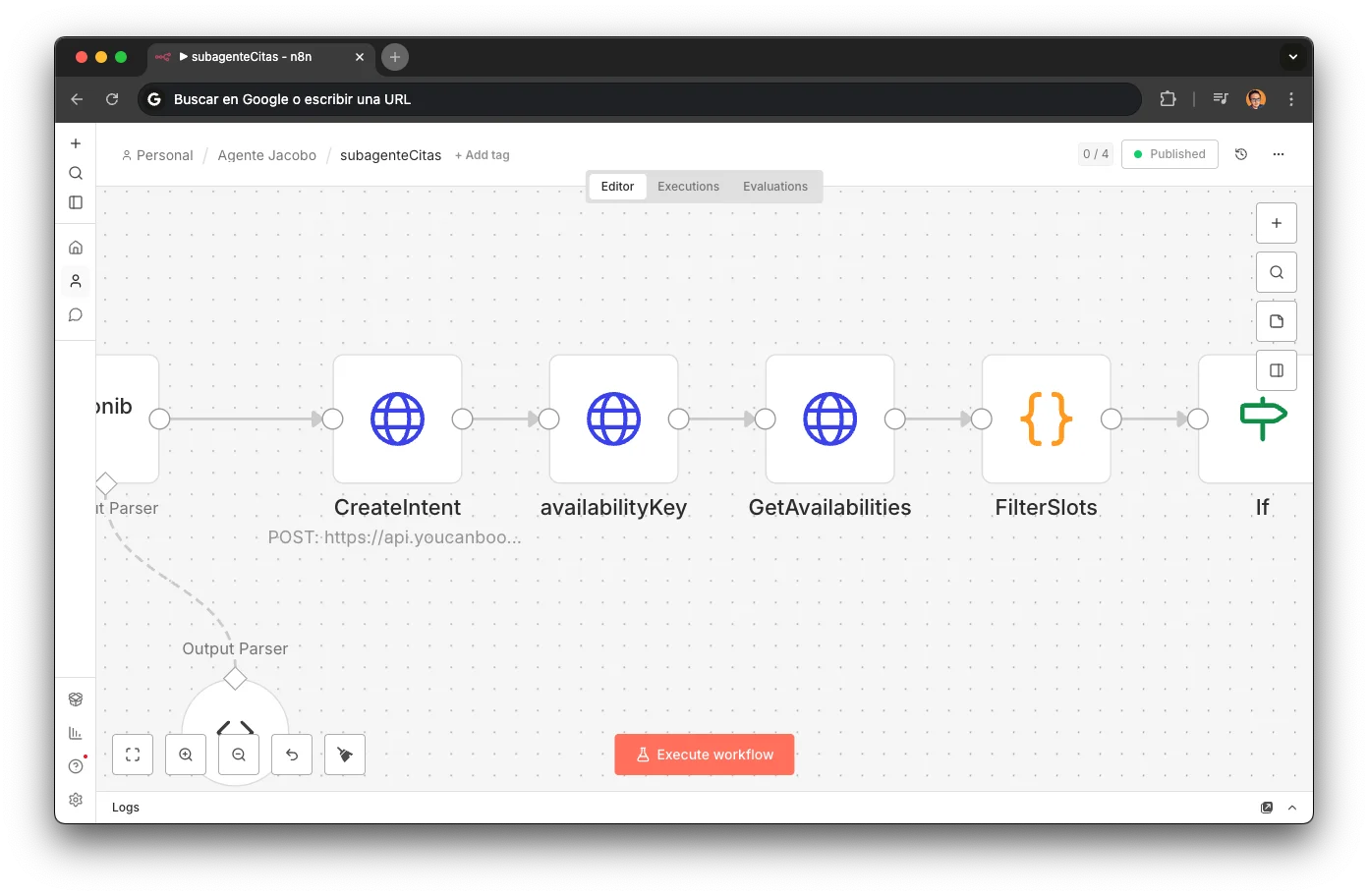This screenshot has height=896, width=1368.
Task: Open the GetAvailabilities HTTP Request node
Action: click(829, 419)
